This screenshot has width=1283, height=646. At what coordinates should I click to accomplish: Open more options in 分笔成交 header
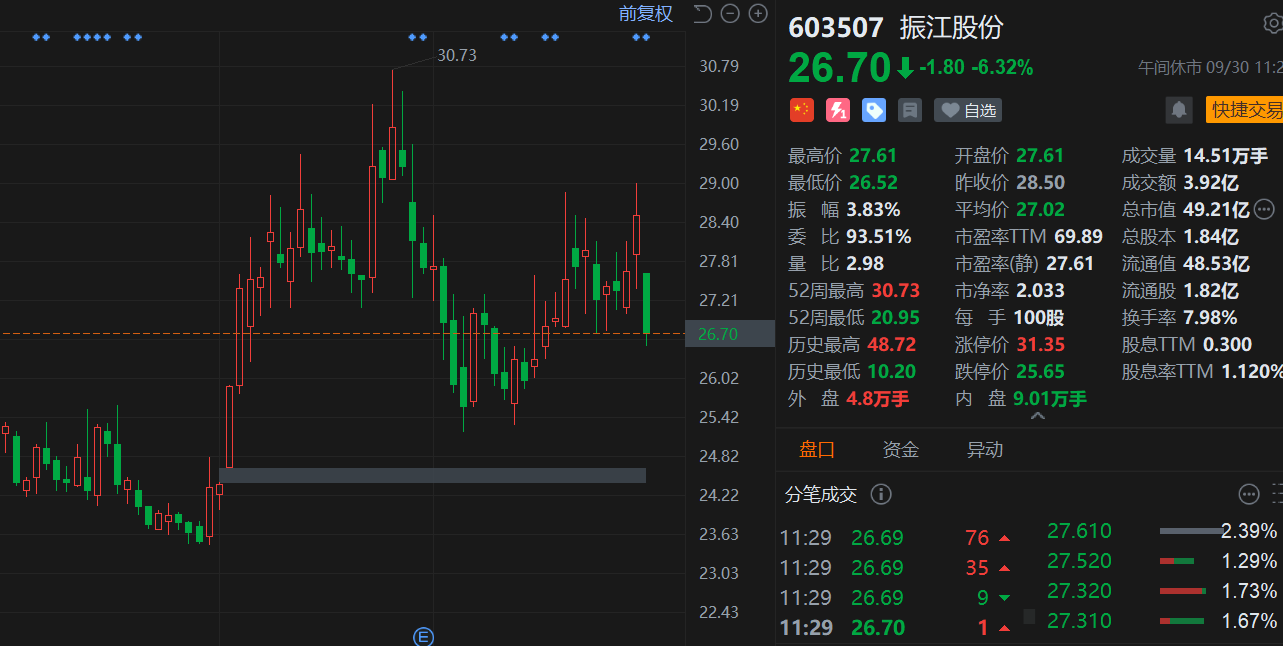(1248, 494)
